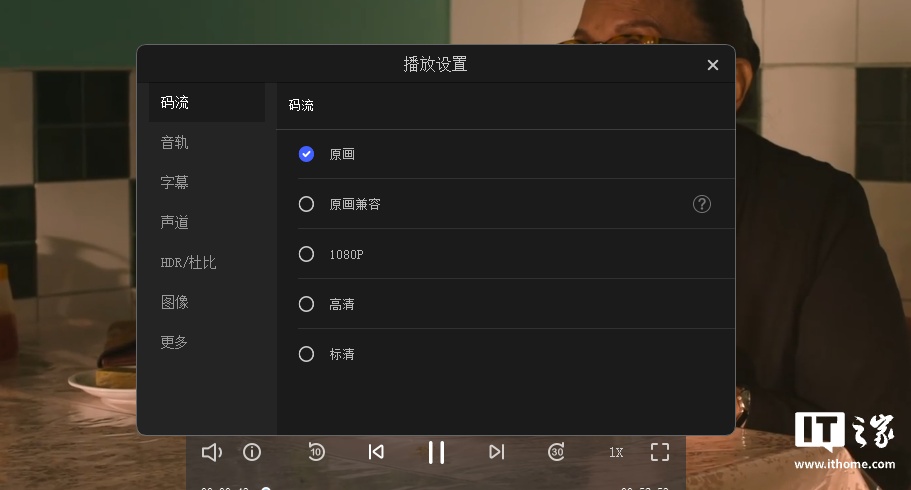Image resolution: width=911 pixels, height=490 pixels.
Task: Open the 字幕 settings tab
Action: click(175, 183)
